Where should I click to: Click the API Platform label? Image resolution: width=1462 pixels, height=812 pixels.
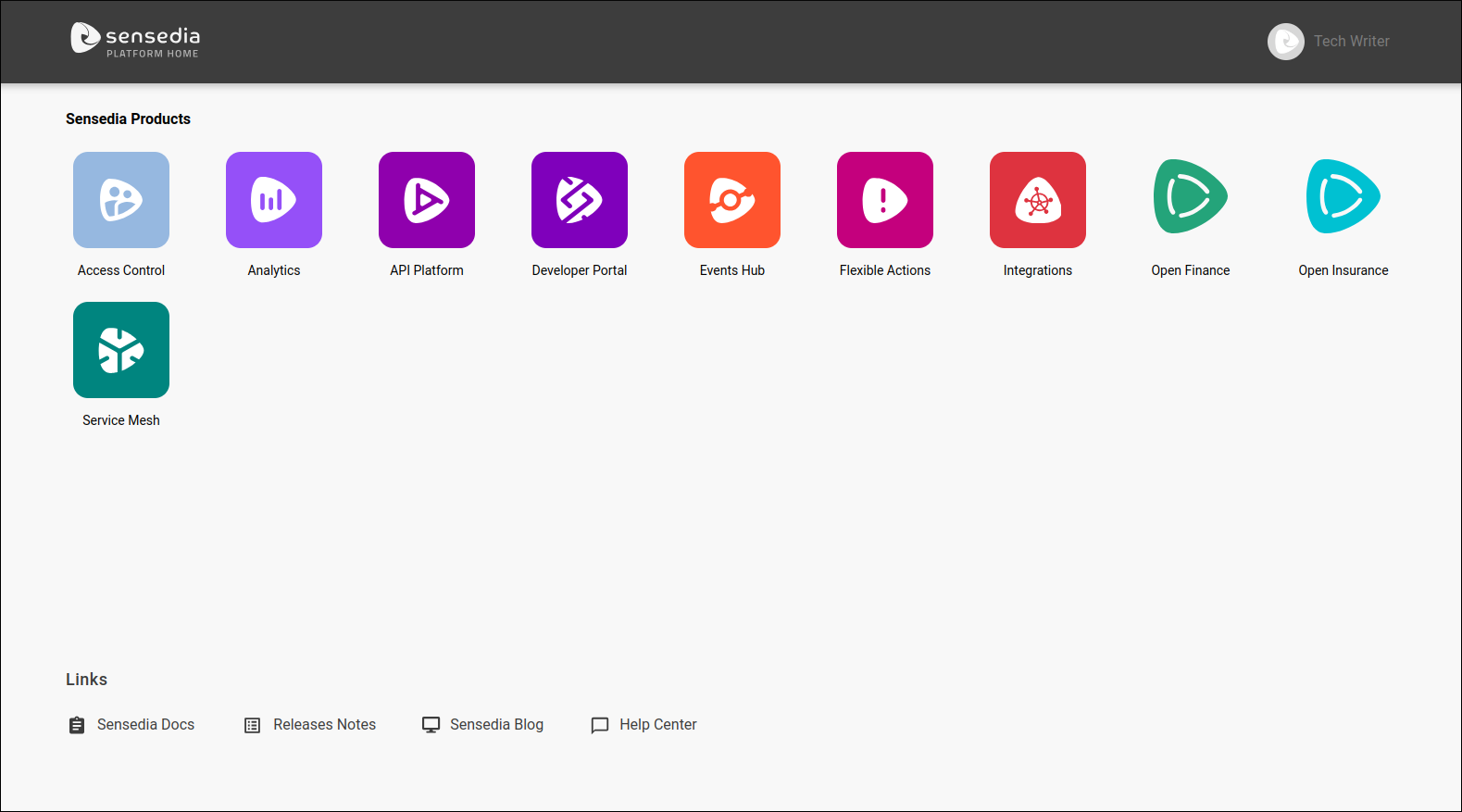coord(427,270)
